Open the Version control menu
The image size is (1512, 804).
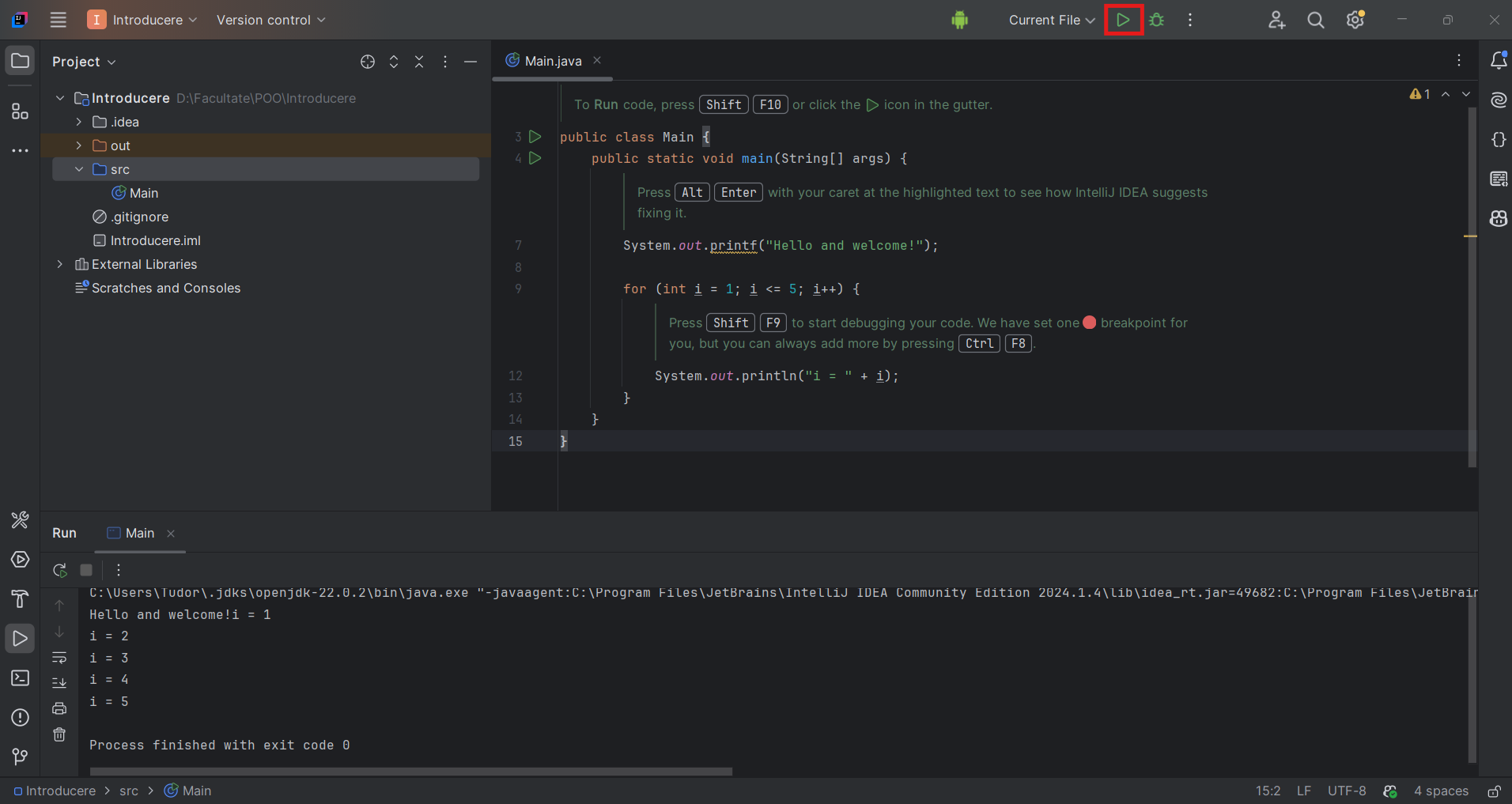[x=270, y=20]
